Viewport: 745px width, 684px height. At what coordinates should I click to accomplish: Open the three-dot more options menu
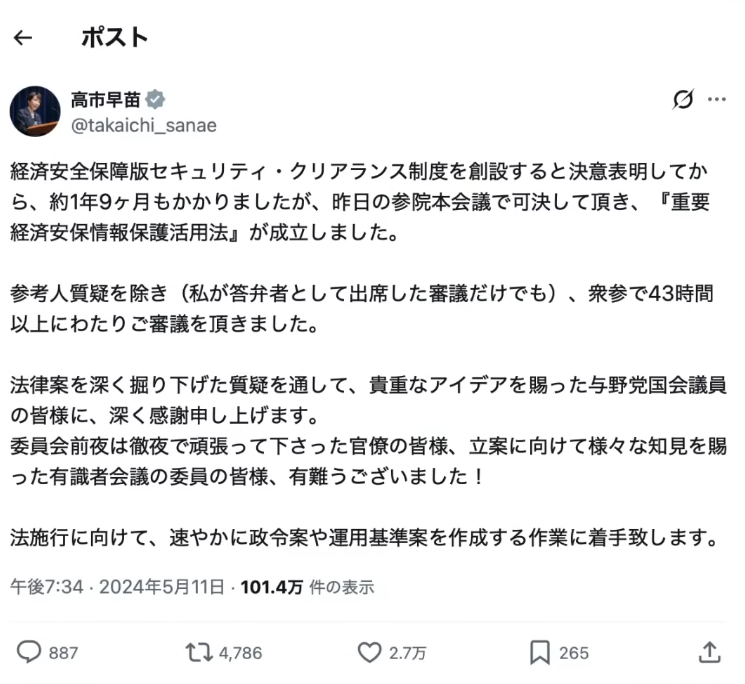[717, 99]
